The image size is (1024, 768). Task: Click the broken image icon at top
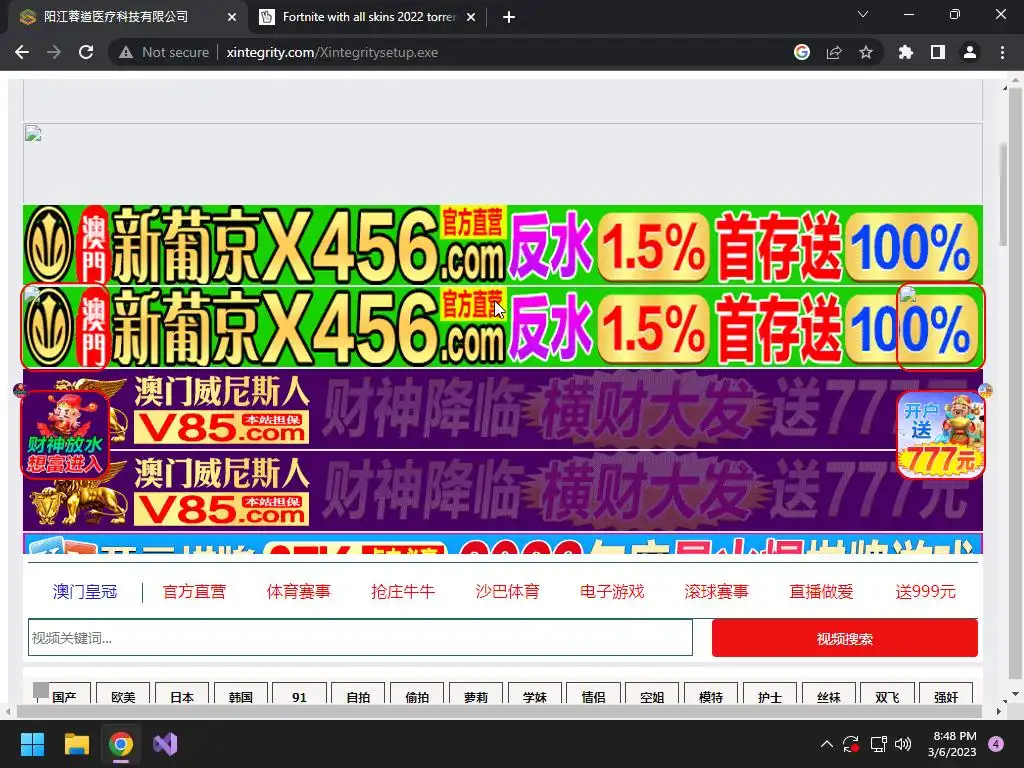coord(33,134)
